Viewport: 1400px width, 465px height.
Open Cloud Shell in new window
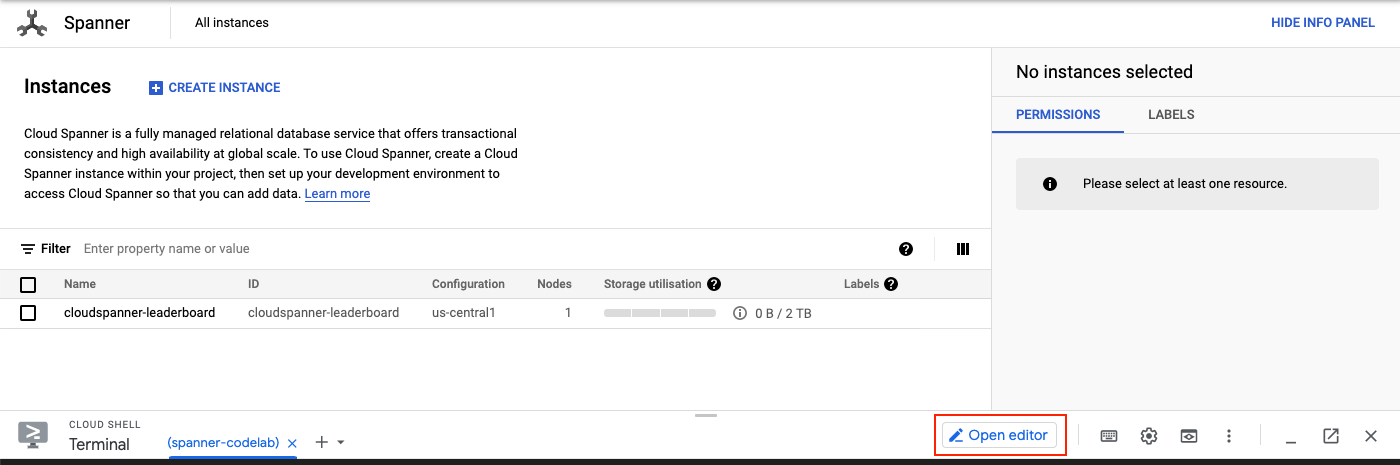[x=1331, y=436]
